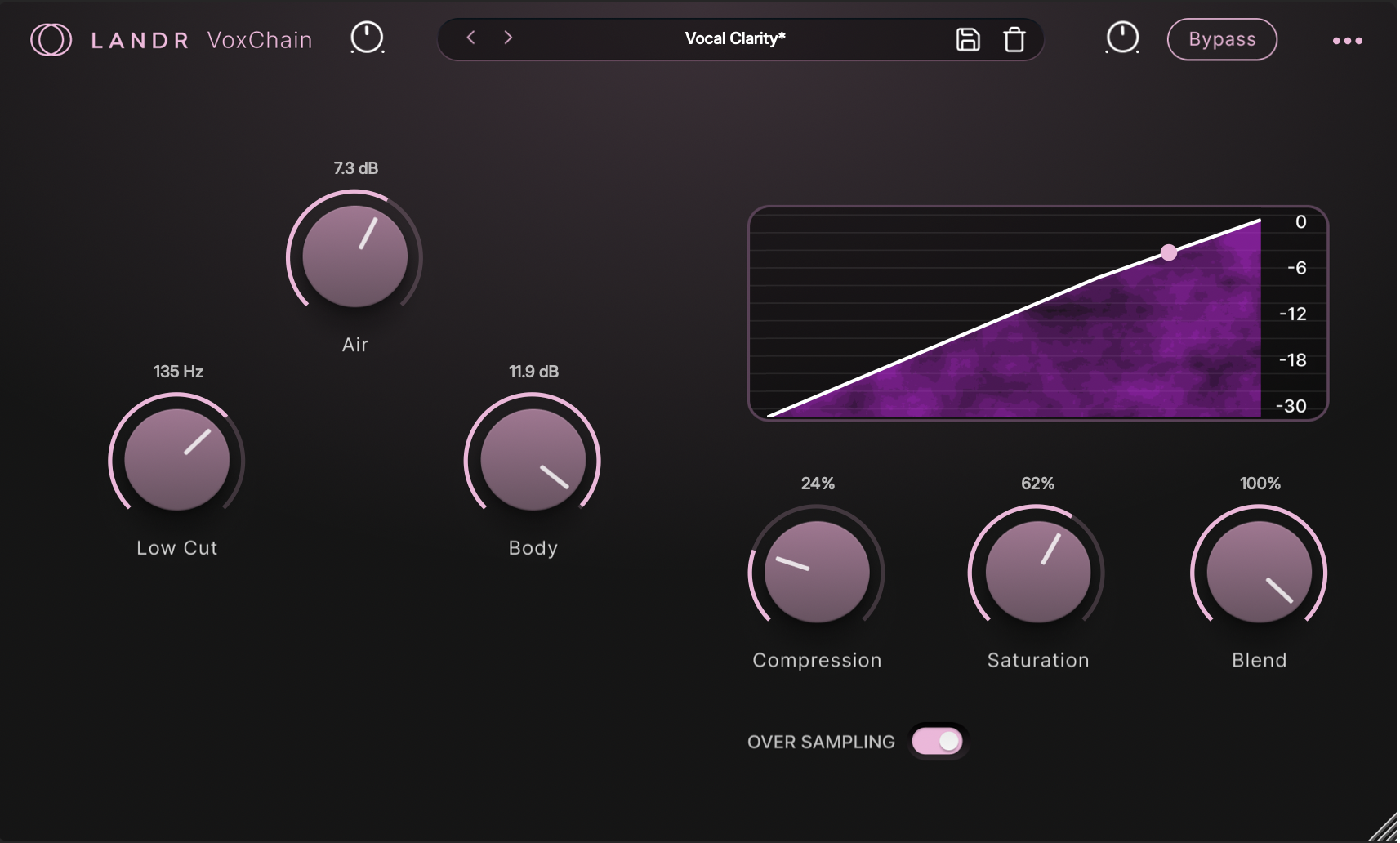Go to the previous preset
This screenshot has height=843, width=1400.
click(x=470, y=38)
